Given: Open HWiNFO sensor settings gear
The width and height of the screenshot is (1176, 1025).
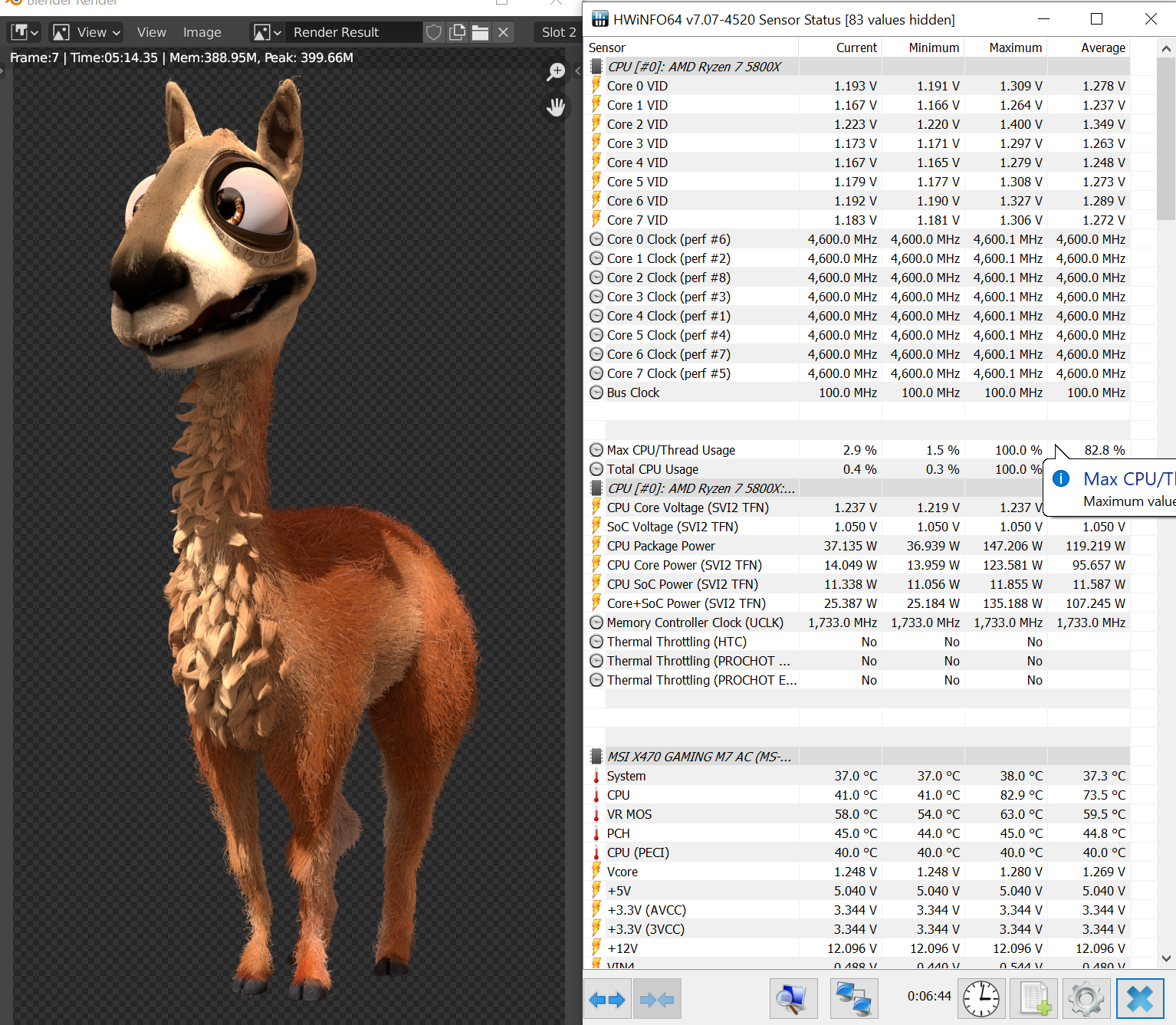Looking at the screenshot, I should 1086,999.
